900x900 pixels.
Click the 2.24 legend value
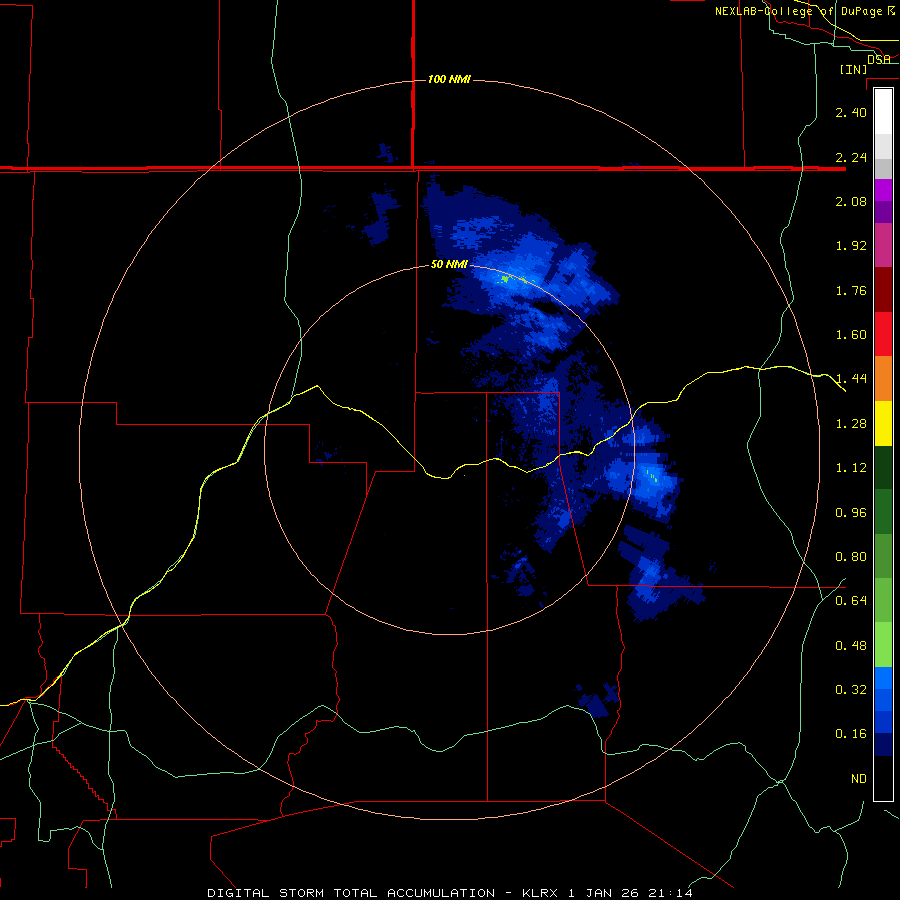coord(851,157)
